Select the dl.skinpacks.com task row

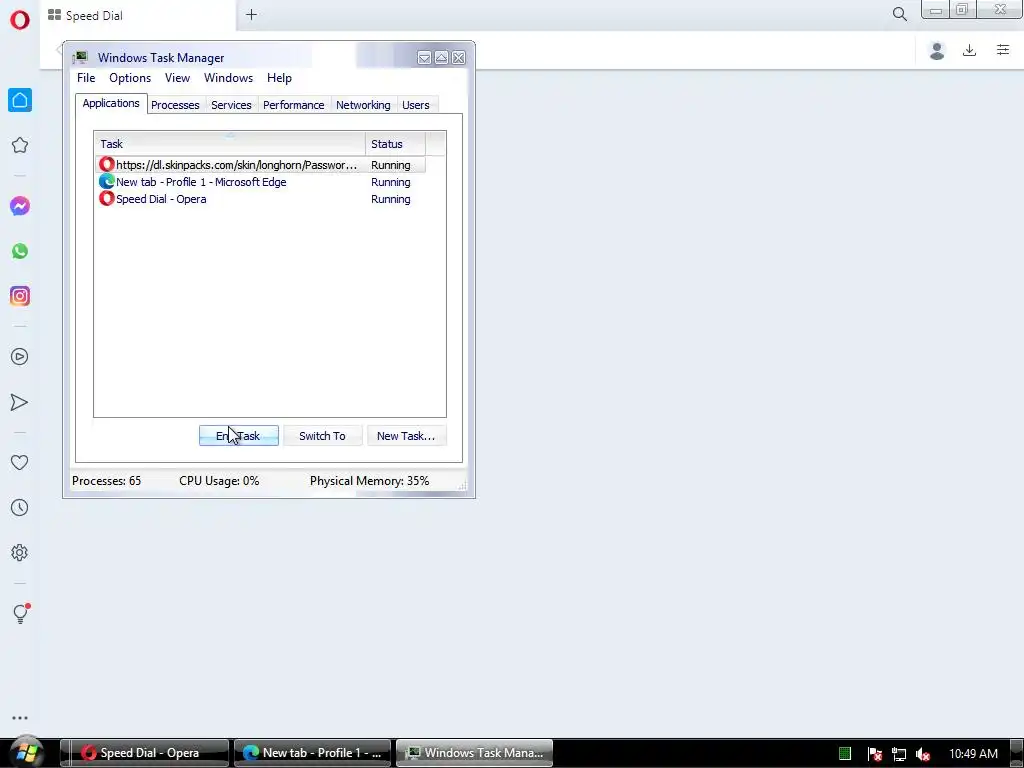[x=261, y=165]
